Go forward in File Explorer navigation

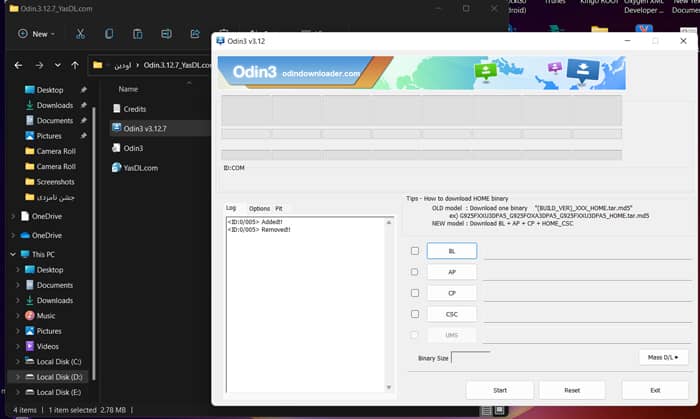(x=39, y=65)
